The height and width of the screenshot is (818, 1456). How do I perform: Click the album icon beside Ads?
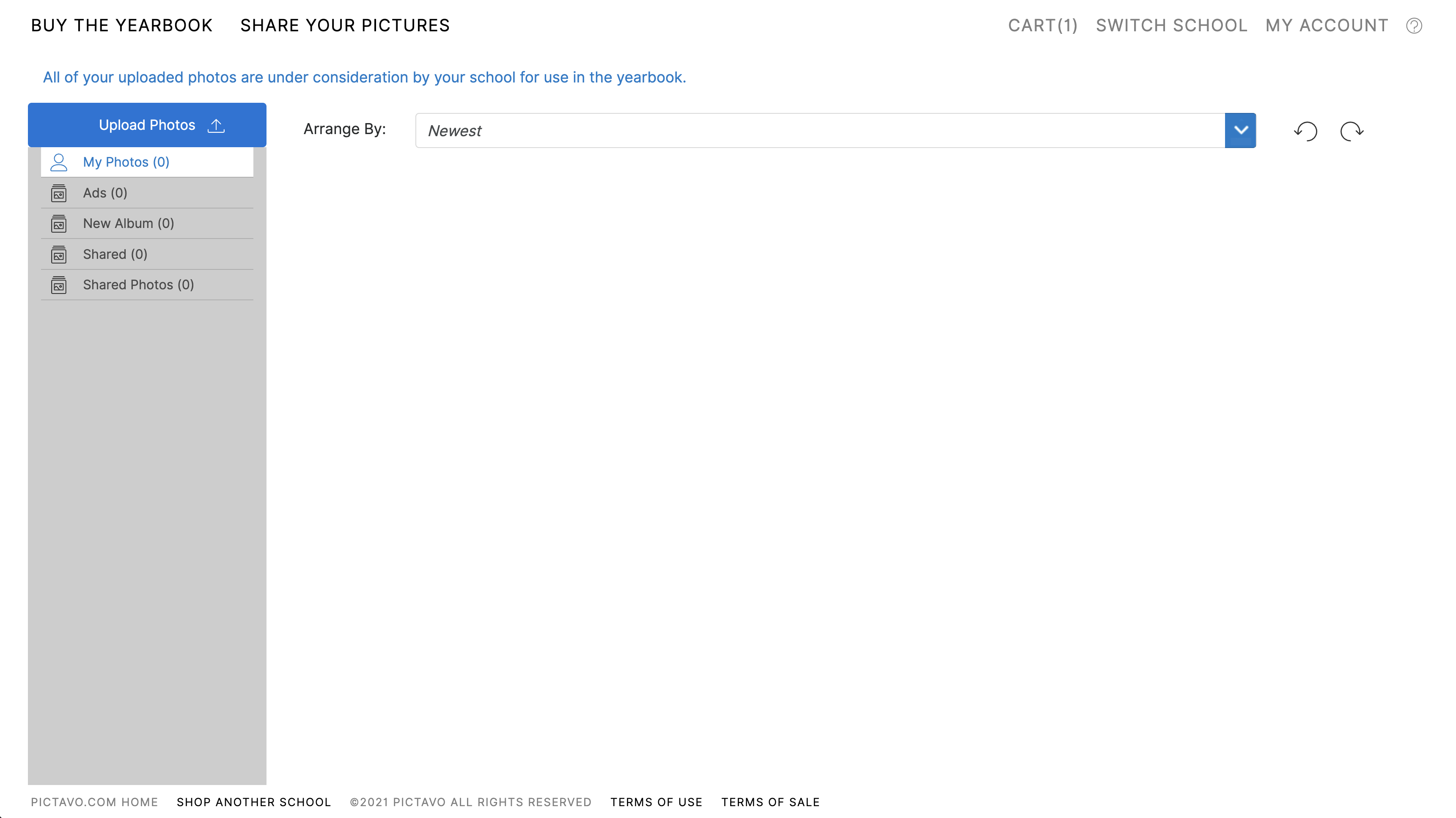59,193
